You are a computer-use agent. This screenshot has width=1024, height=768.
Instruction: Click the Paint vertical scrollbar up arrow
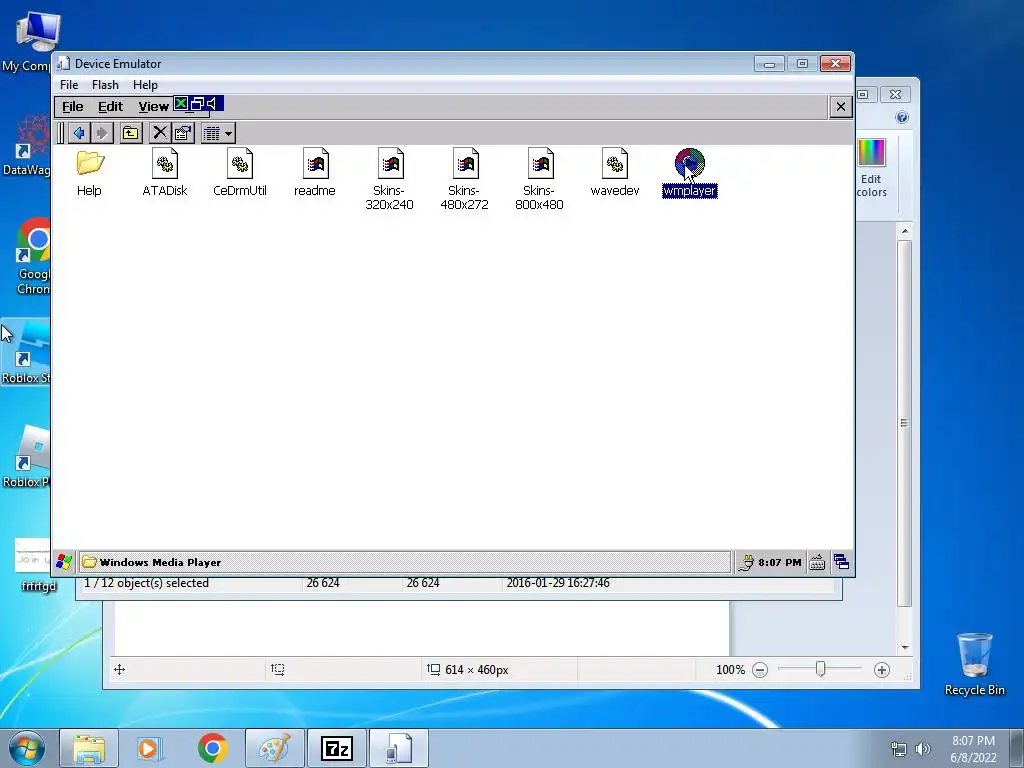(x=904, y=231)
